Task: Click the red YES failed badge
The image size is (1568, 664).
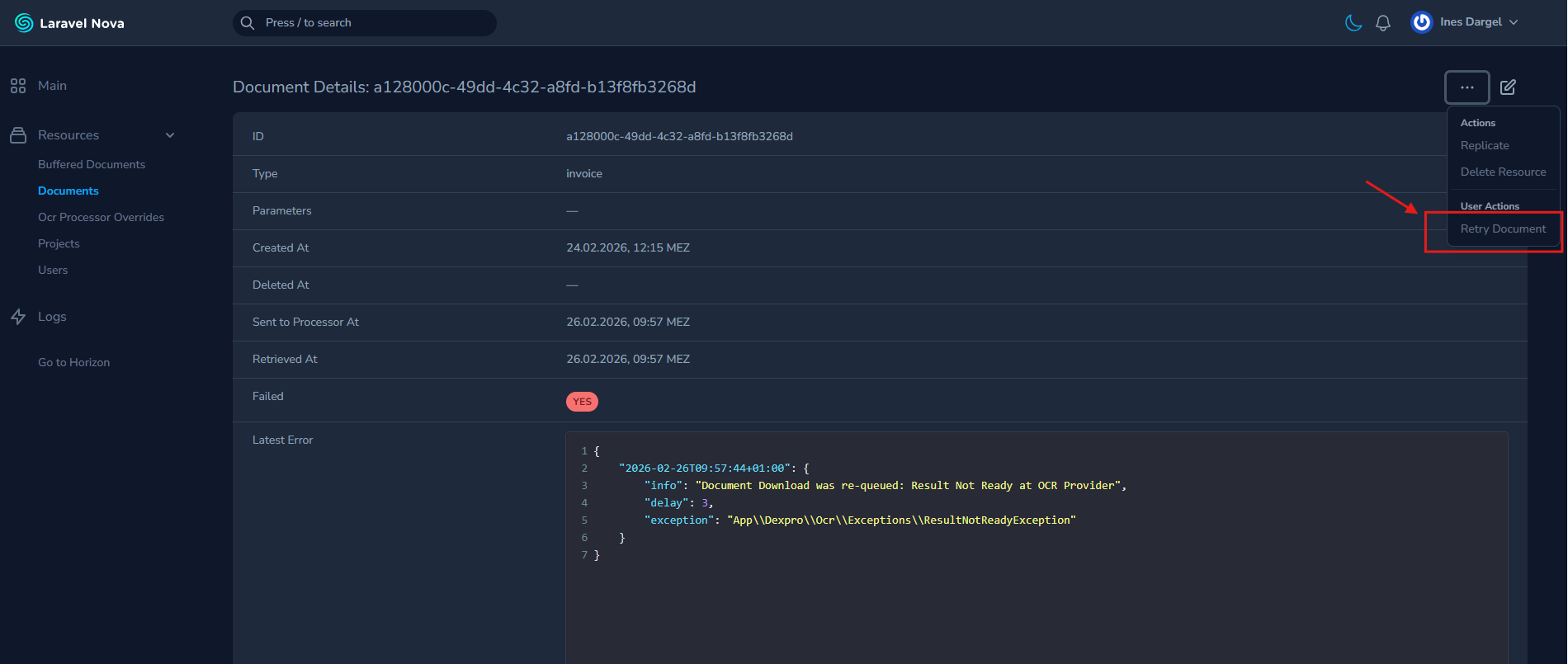Action: (x=582, y=402)
